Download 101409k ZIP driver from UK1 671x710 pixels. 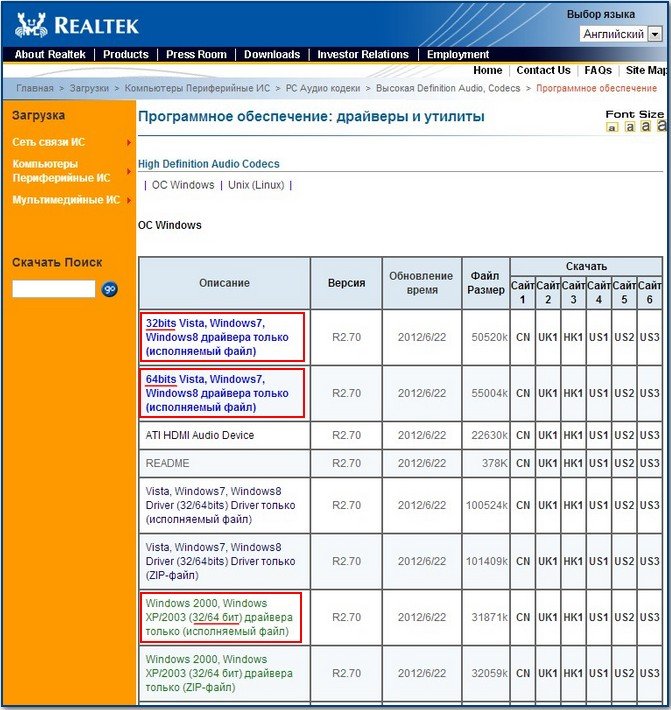click(548, 561)
